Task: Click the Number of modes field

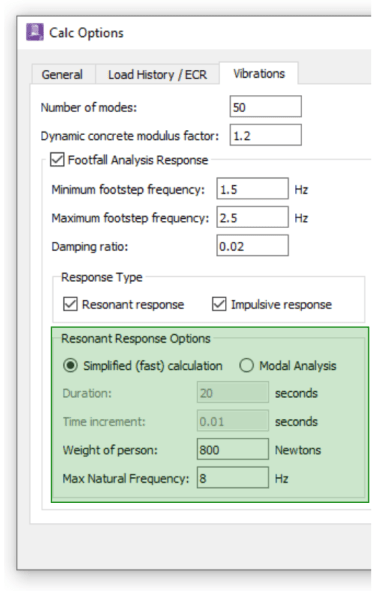Action: [265, 107]
